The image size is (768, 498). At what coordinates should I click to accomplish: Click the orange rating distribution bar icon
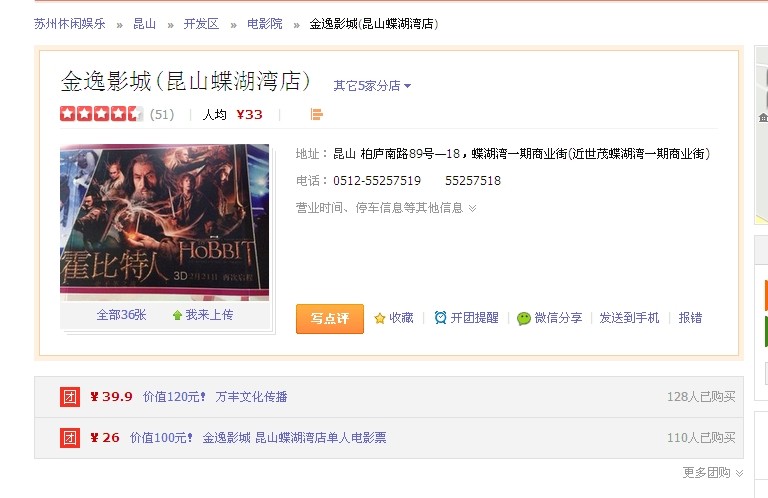pos(316,114)
